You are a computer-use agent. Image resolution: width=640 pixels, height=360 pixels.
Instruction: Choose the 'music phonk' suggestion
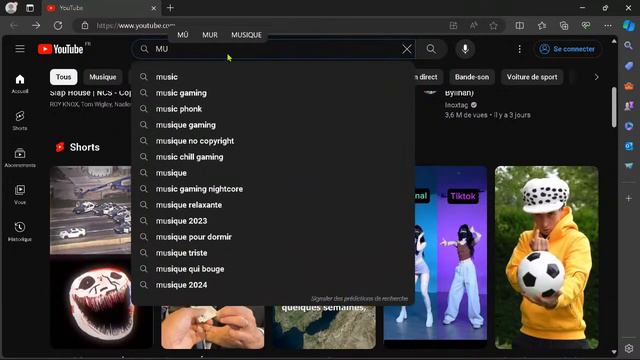click(273, 109)
